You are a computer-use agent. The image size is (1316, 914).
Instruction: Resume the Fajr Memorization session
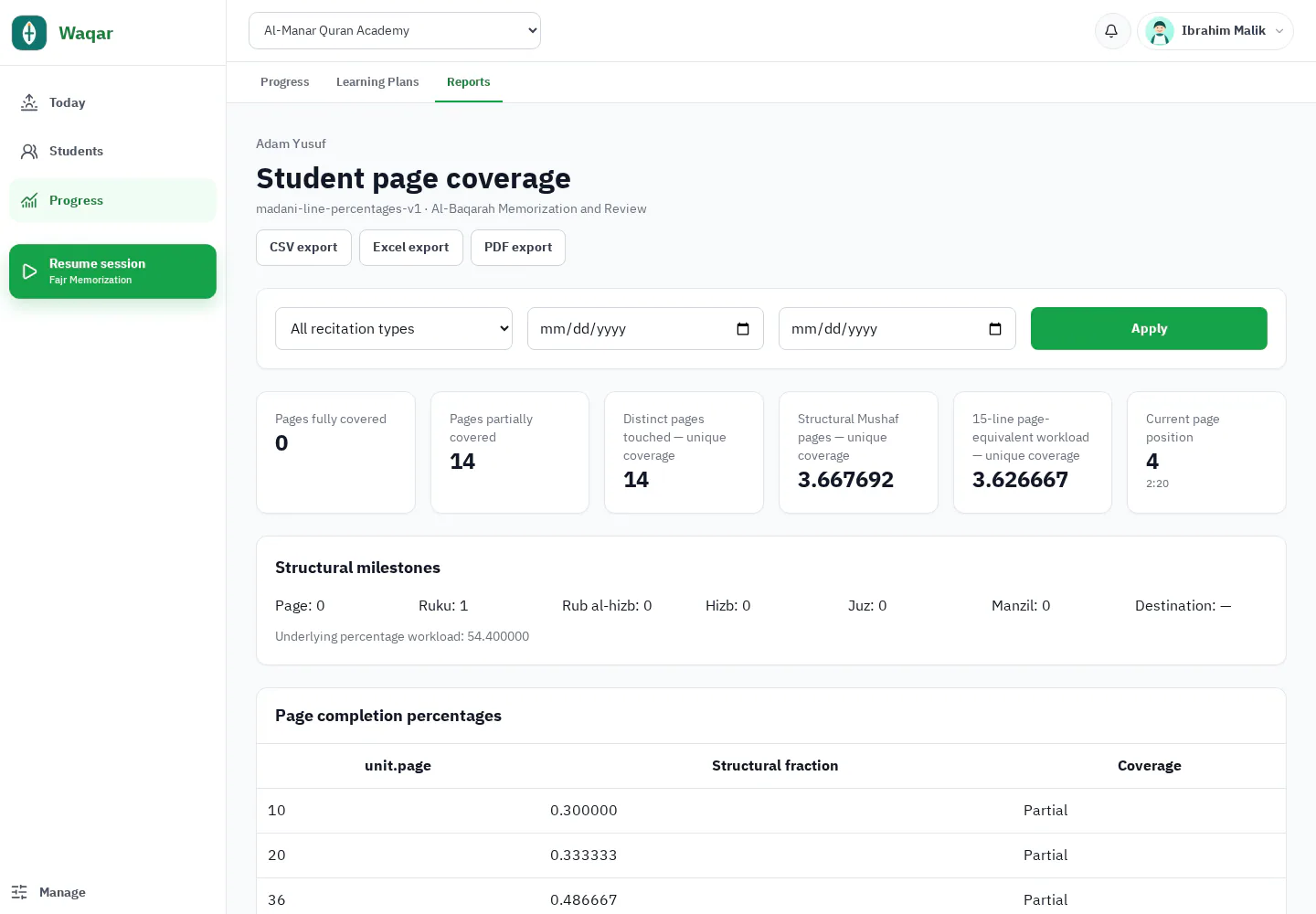click(x=112, y=271)
